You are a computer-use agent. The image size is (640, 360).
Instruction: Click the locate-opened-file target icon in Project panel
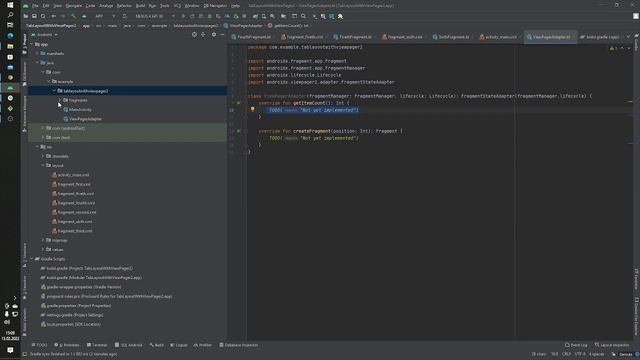194,35
